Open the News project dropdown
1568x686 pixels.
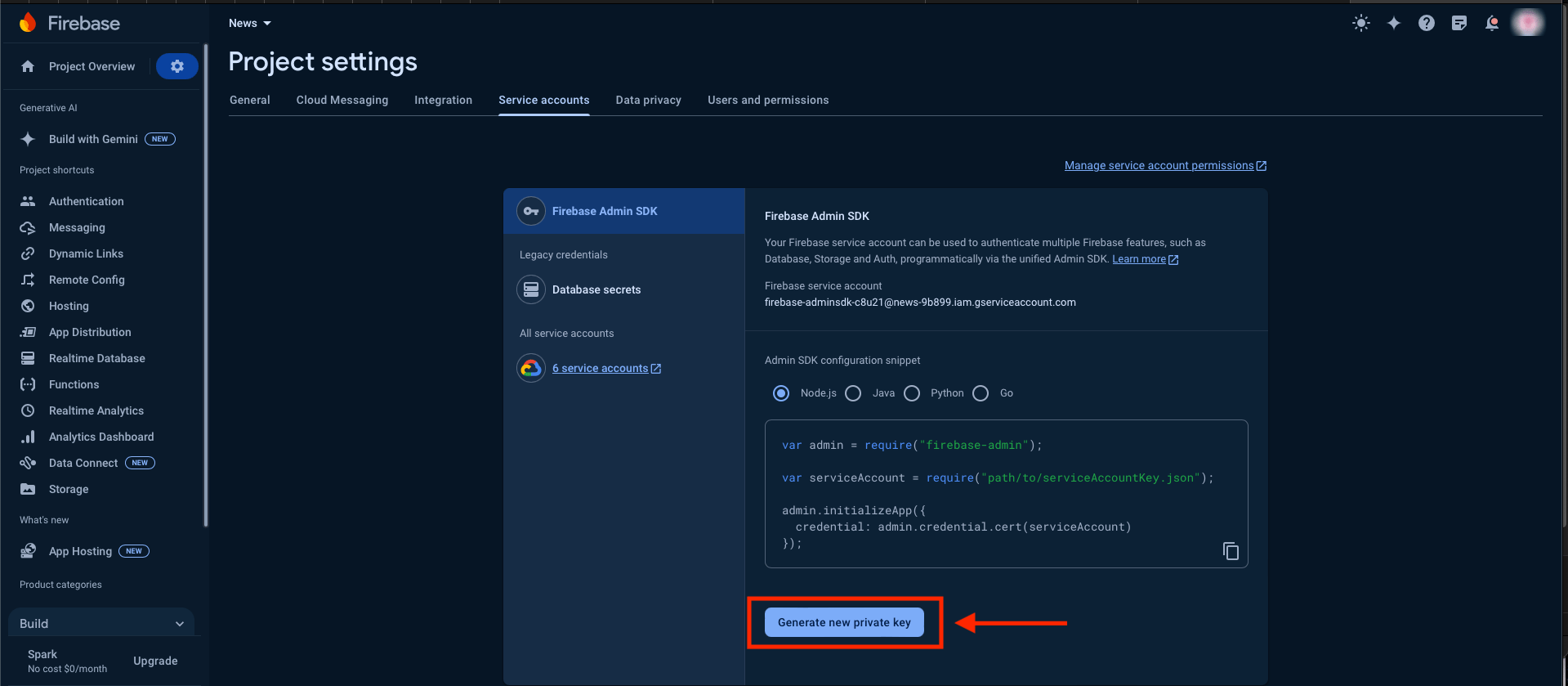tap(249, 24)
